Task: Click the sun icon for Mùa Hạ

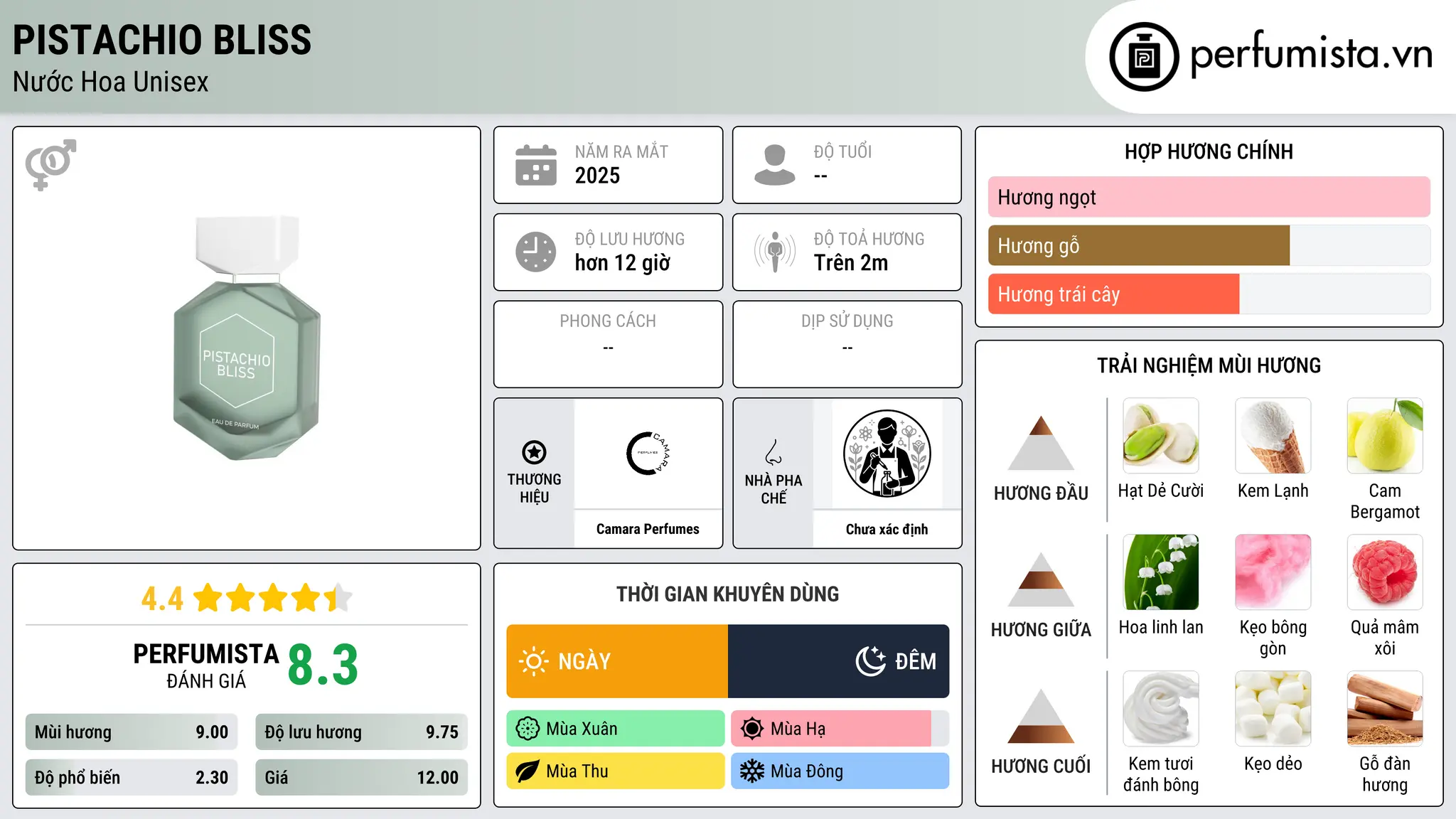Action: click(752, 729)
